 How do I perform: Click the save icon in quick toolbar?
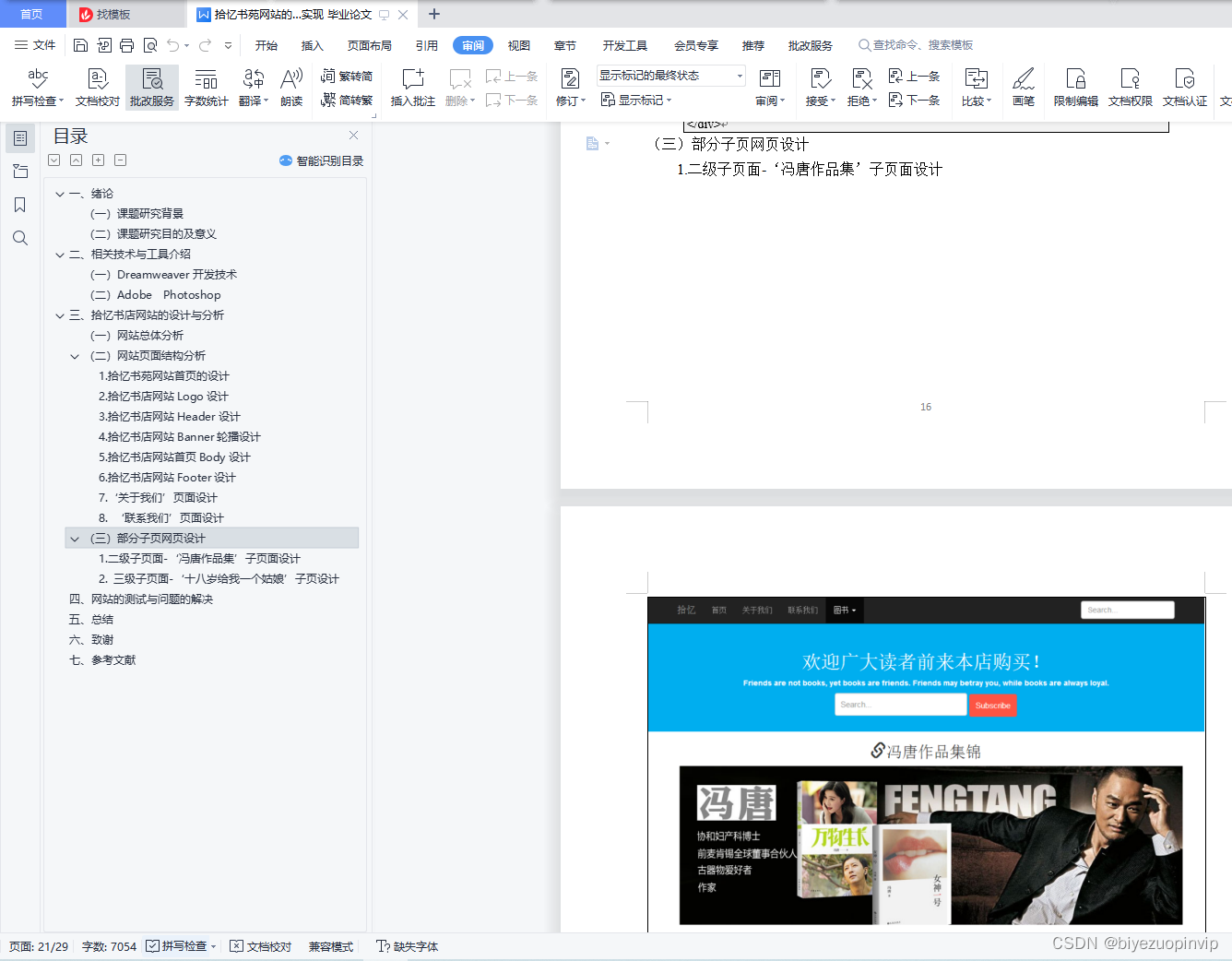pos(80,45)
